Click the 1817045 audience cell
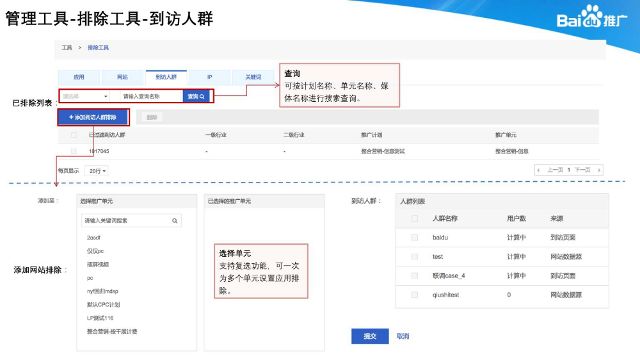Screen dimensions: 640x360 pos(99,151)
